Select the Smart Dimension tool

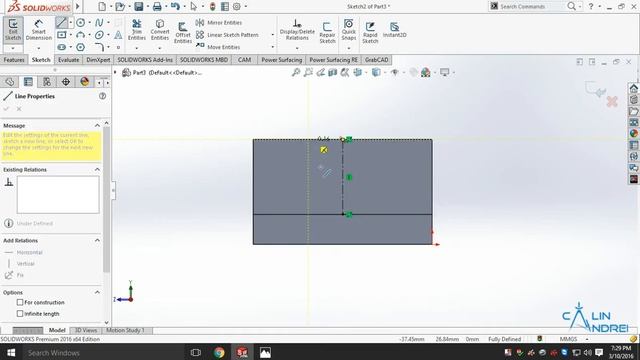tap(39, 29)
